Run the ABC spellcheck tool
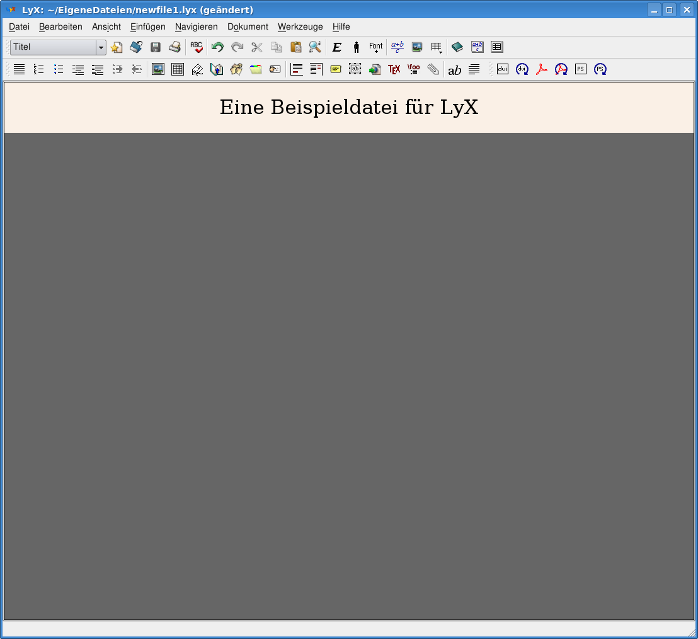Image resolution: width=698 pixels, height=639 pixels. [196, 47]
